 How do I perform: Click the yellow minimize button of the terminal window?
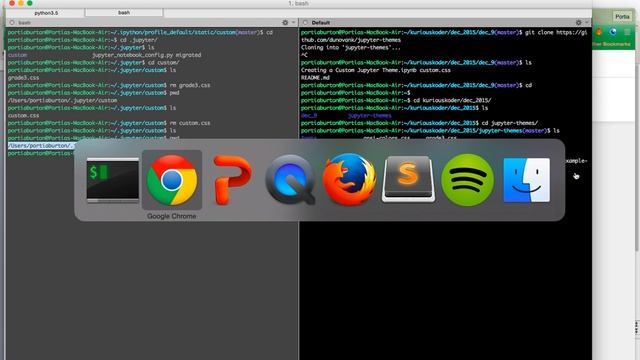(21, 3)
